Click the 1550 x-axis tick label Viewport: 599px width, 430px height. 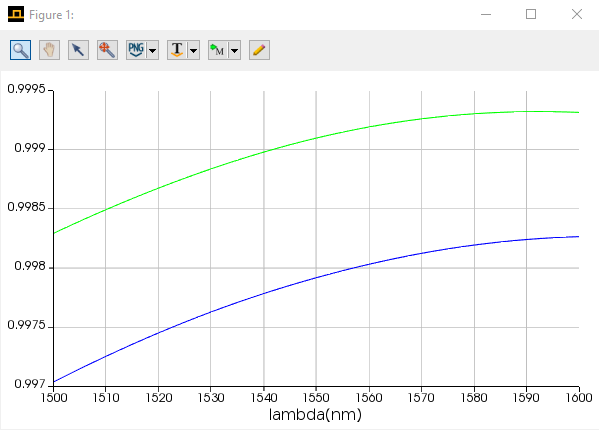(316, 398)
